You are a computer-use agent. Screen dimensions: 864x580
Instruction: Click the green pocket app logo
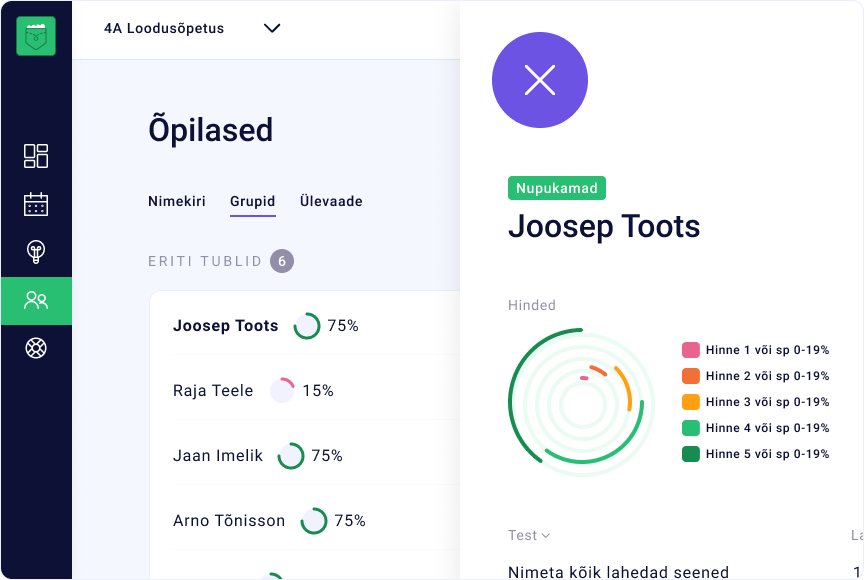pyautogui.click(x=36, y=36)
